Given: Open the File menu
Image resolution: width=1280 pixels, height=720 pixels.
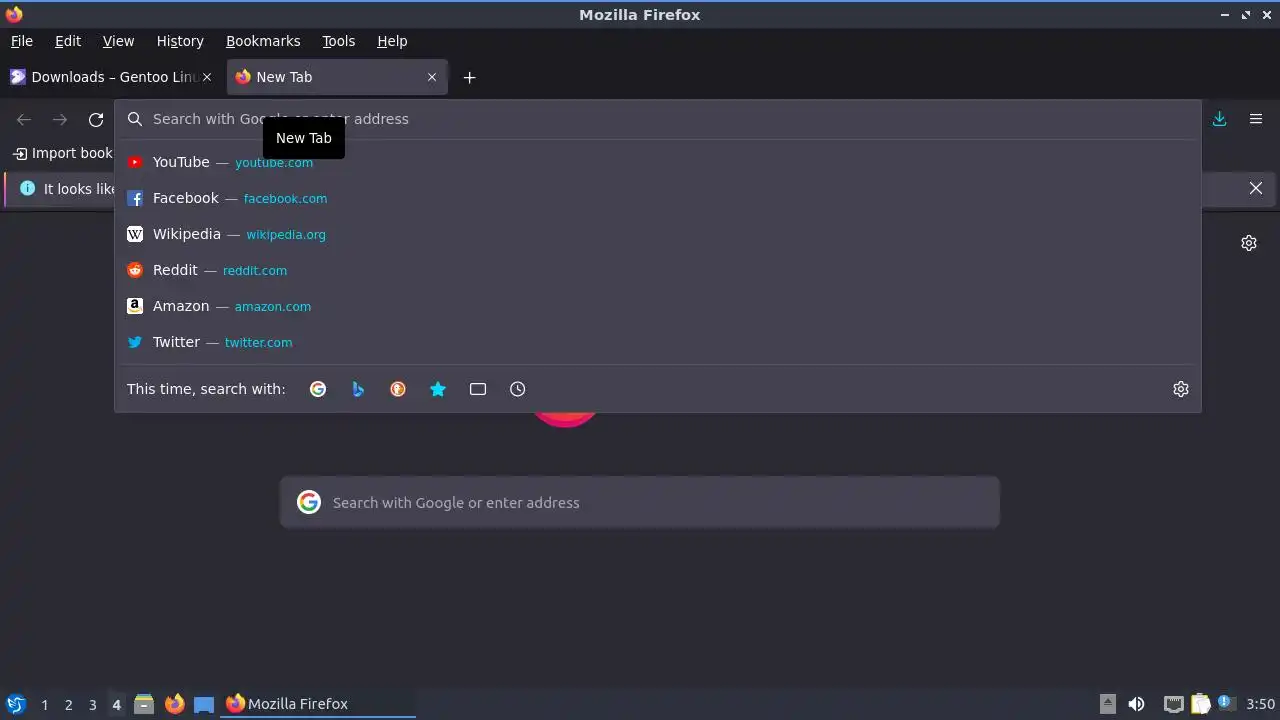Looking at the screenshot, I should pos(22,41).
